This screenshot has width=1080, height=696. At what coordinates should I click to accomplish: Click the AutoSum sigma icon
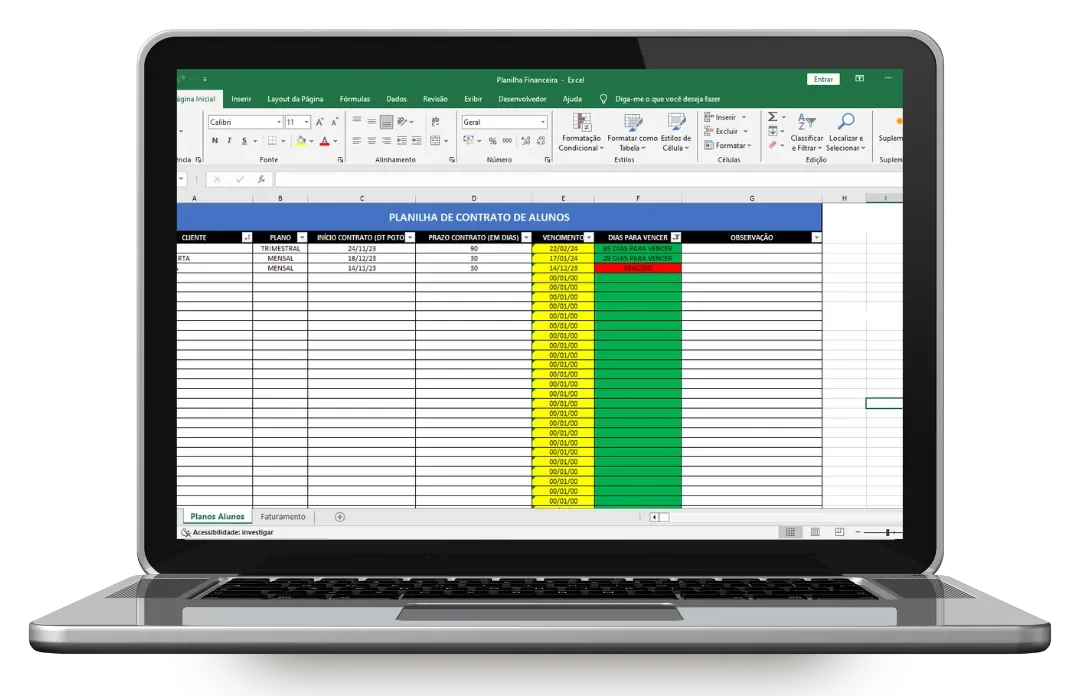click(x=773, y=117)
